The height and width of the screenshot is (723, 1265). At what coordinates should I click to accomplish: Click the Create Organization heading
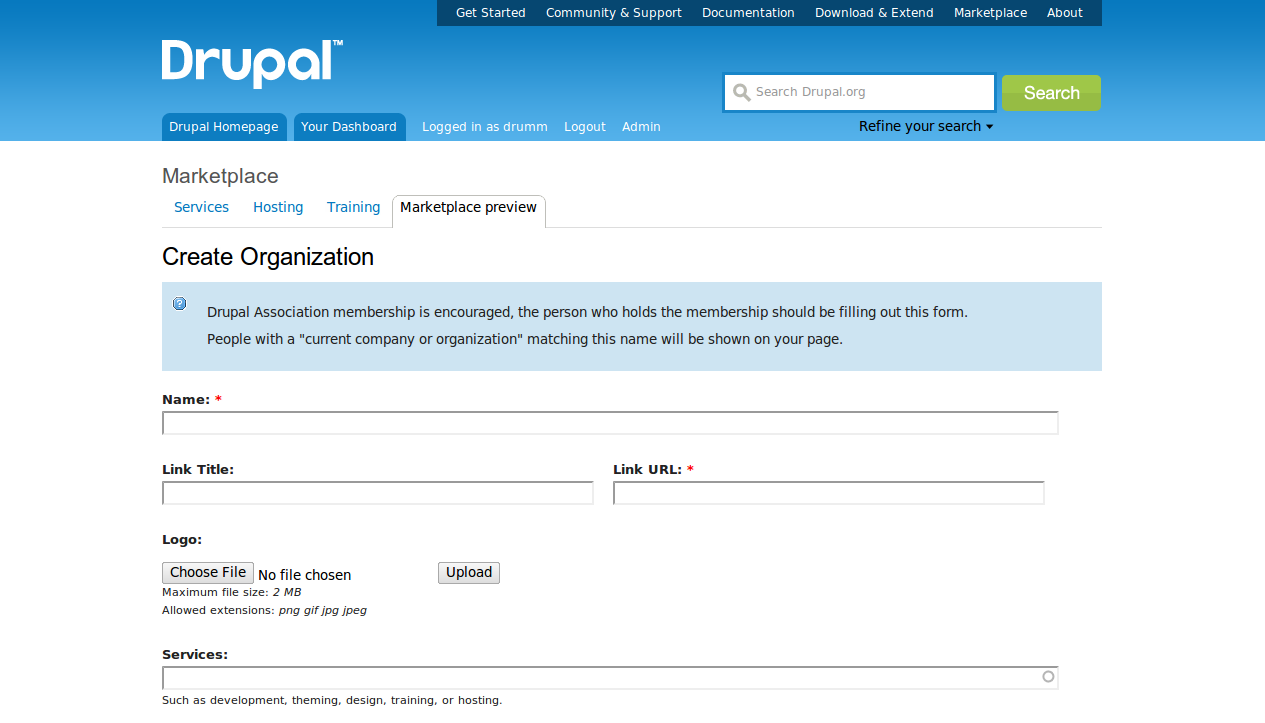coord(268,257)
